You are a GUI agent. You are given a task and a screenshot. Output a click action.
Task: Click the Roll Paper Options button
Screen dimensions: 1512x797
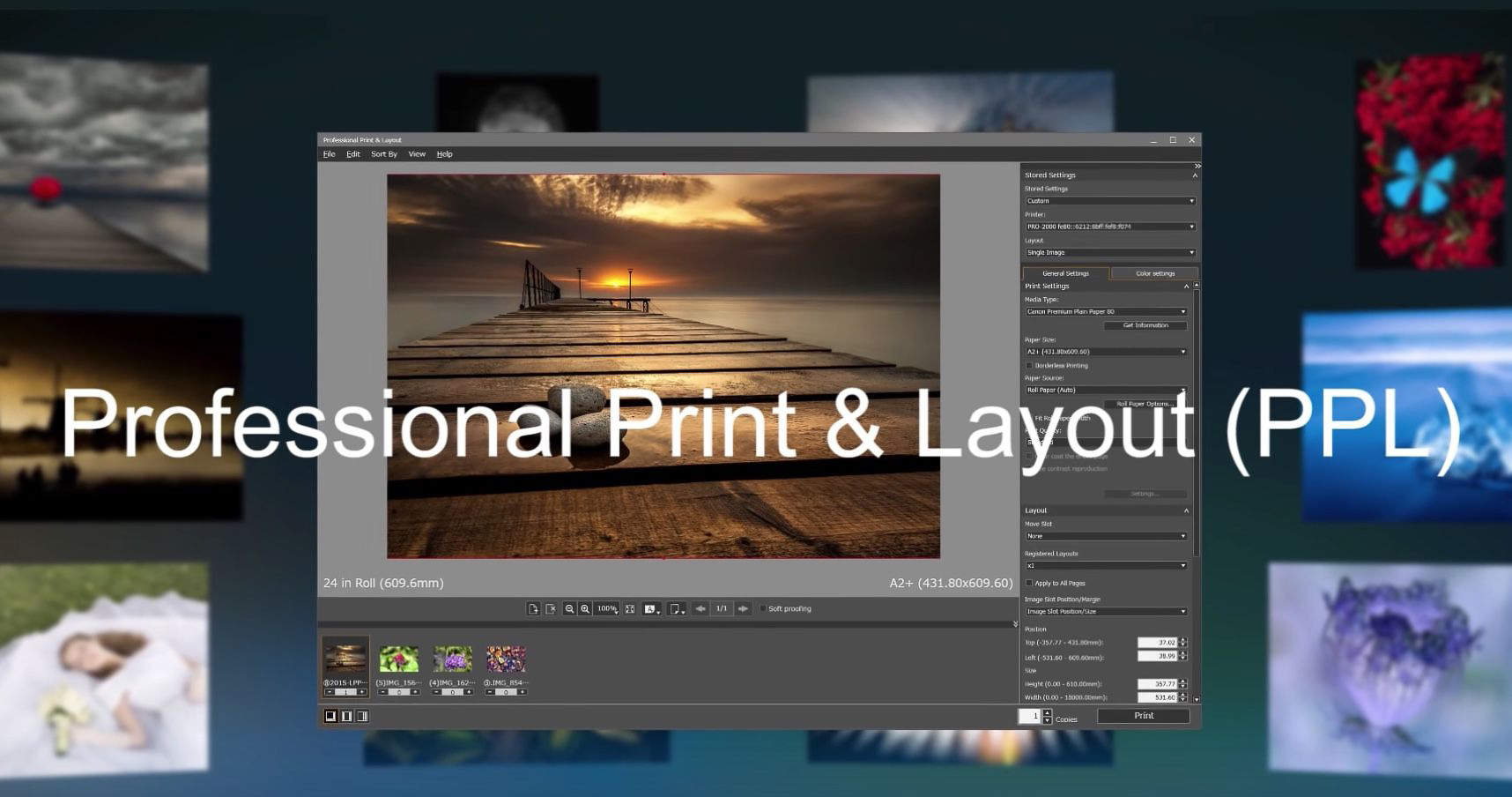click(1145, 403)
